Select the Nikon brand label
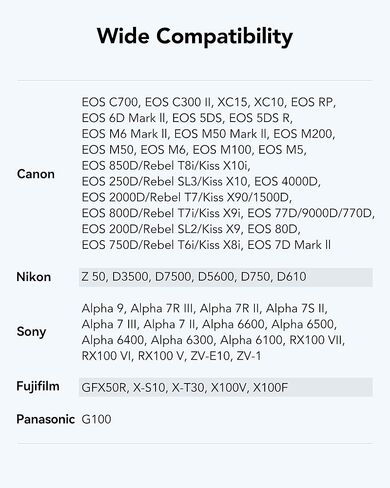 point(34,277)
